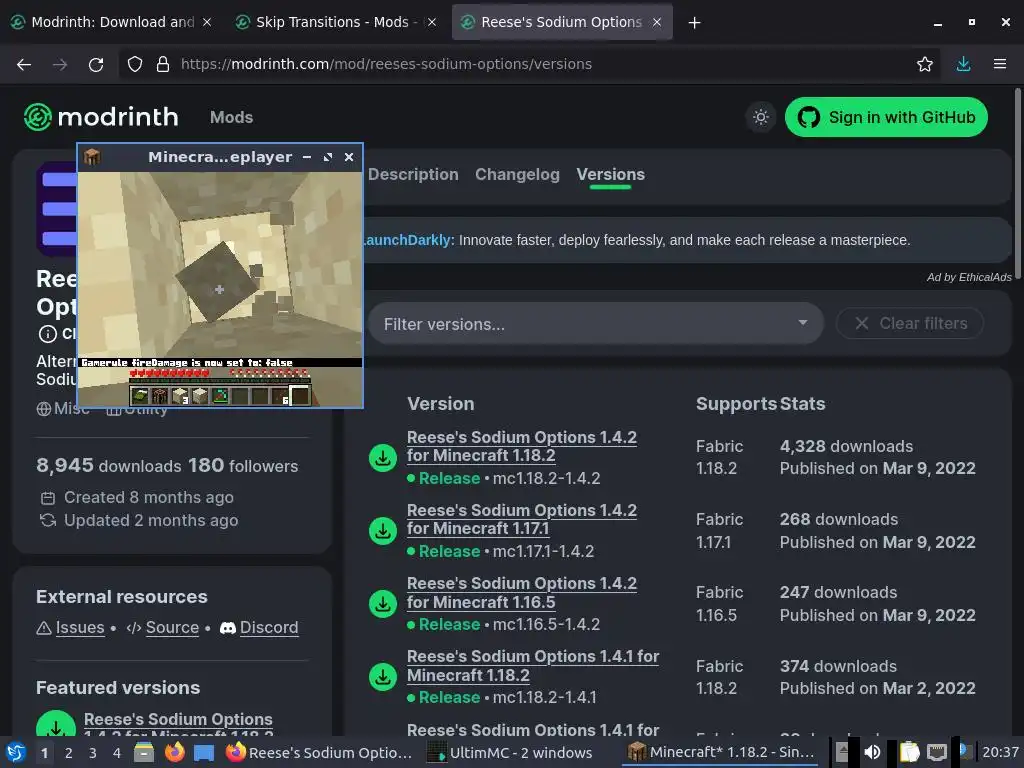Click the Clear filters button

pyautogui.click(x=910, y=323)
